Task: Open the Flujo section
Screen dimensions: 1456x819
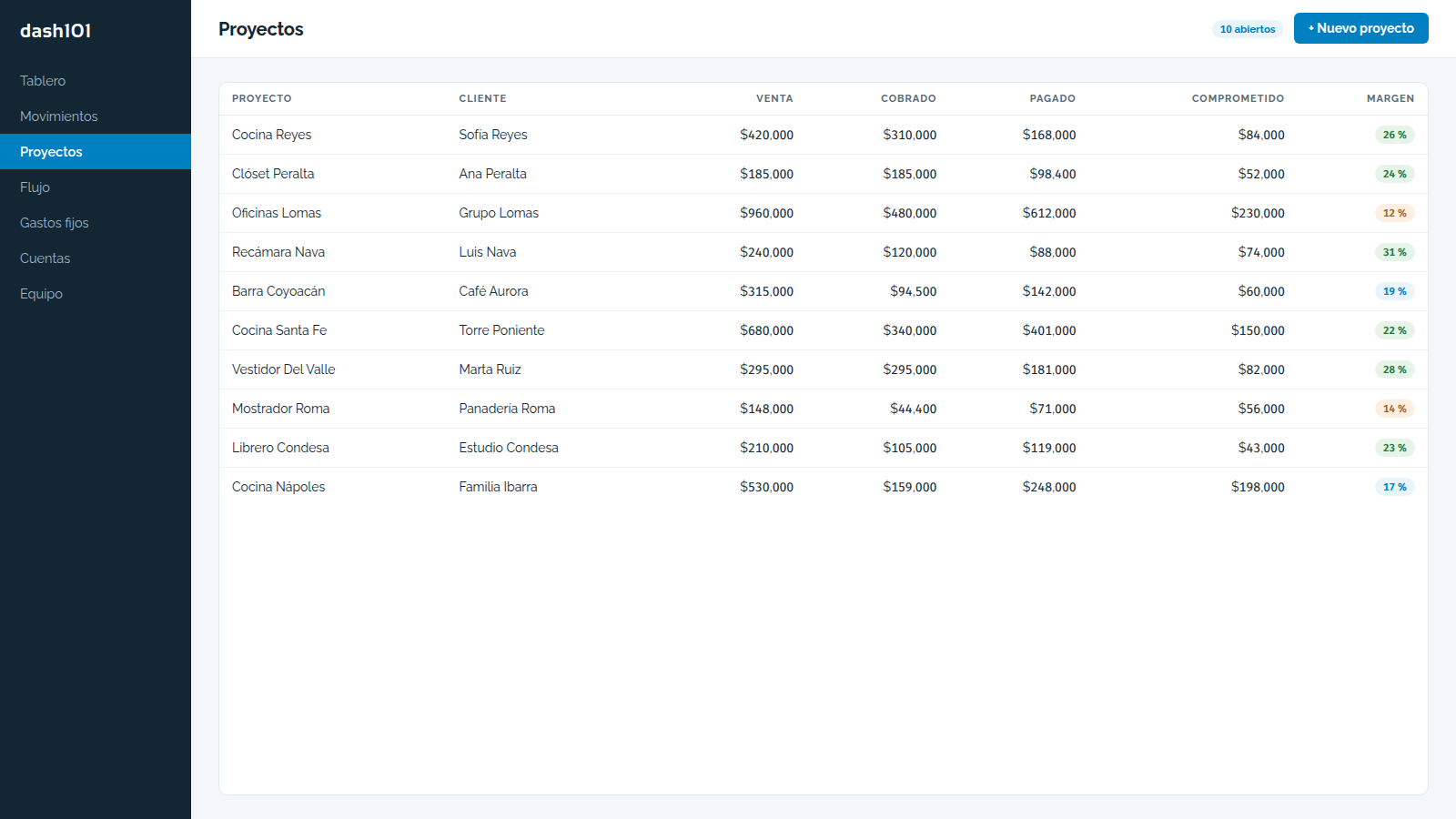Action: pyautogui.click(x=96, y=187)
